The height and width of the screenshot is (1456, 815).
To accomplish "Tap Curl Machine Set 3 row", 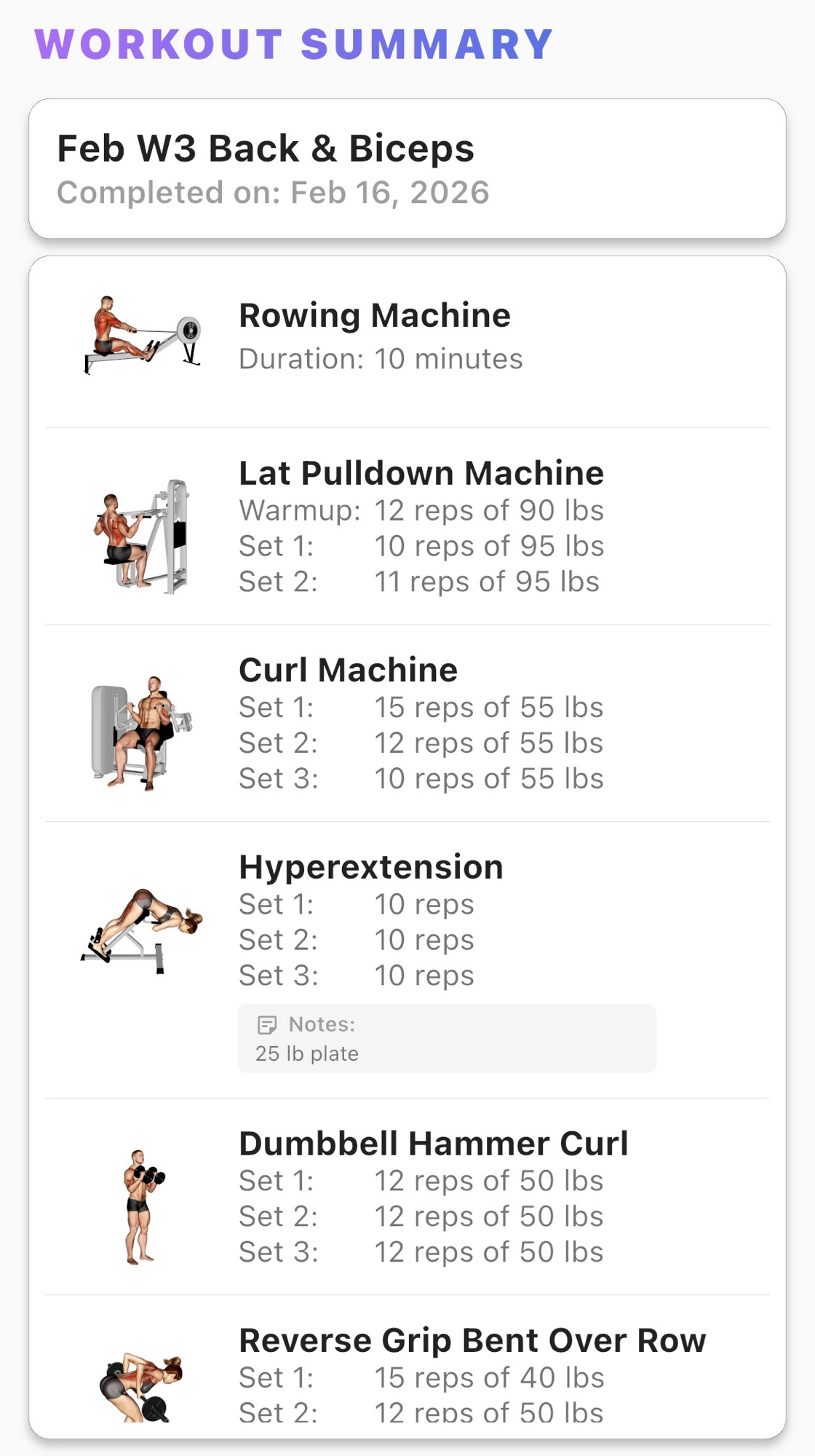I will pos(421,779).
